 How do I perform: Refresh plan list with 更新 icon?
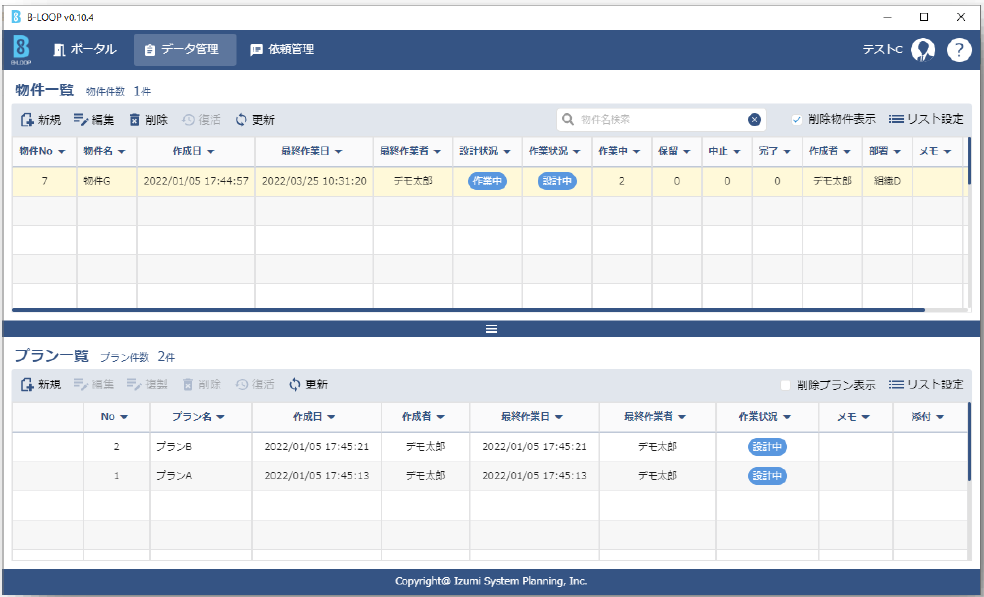click(295, 385)
